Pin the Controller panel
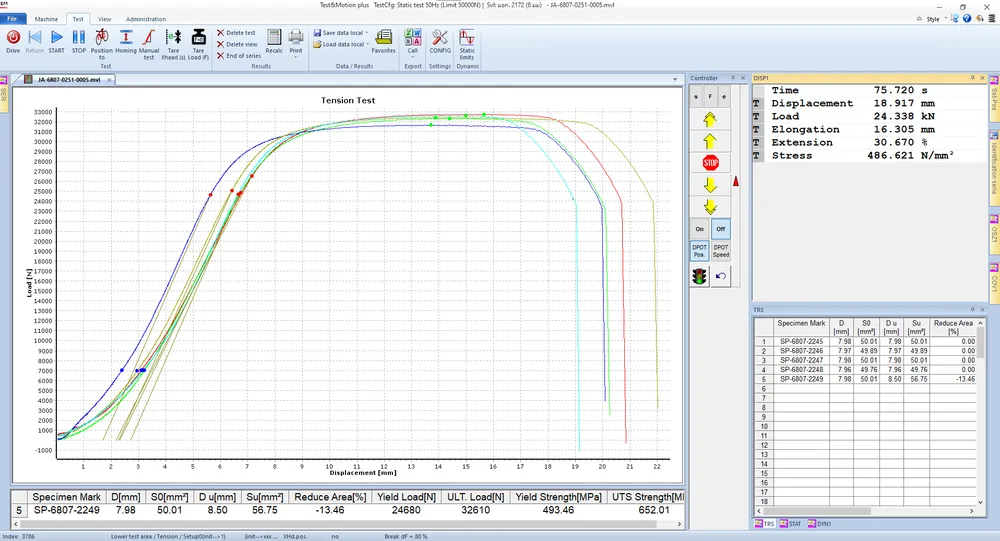 [x=733, y=78]
